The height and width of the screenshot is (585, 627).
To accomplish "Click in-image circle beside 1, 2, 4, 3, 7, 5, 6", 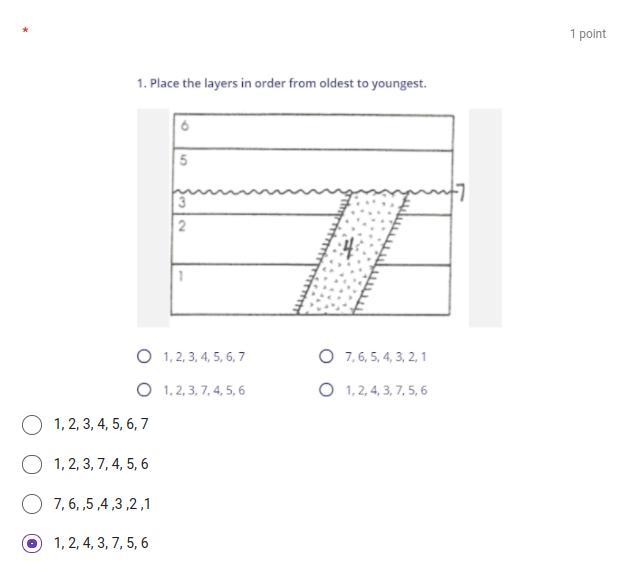I will point(326,390).
